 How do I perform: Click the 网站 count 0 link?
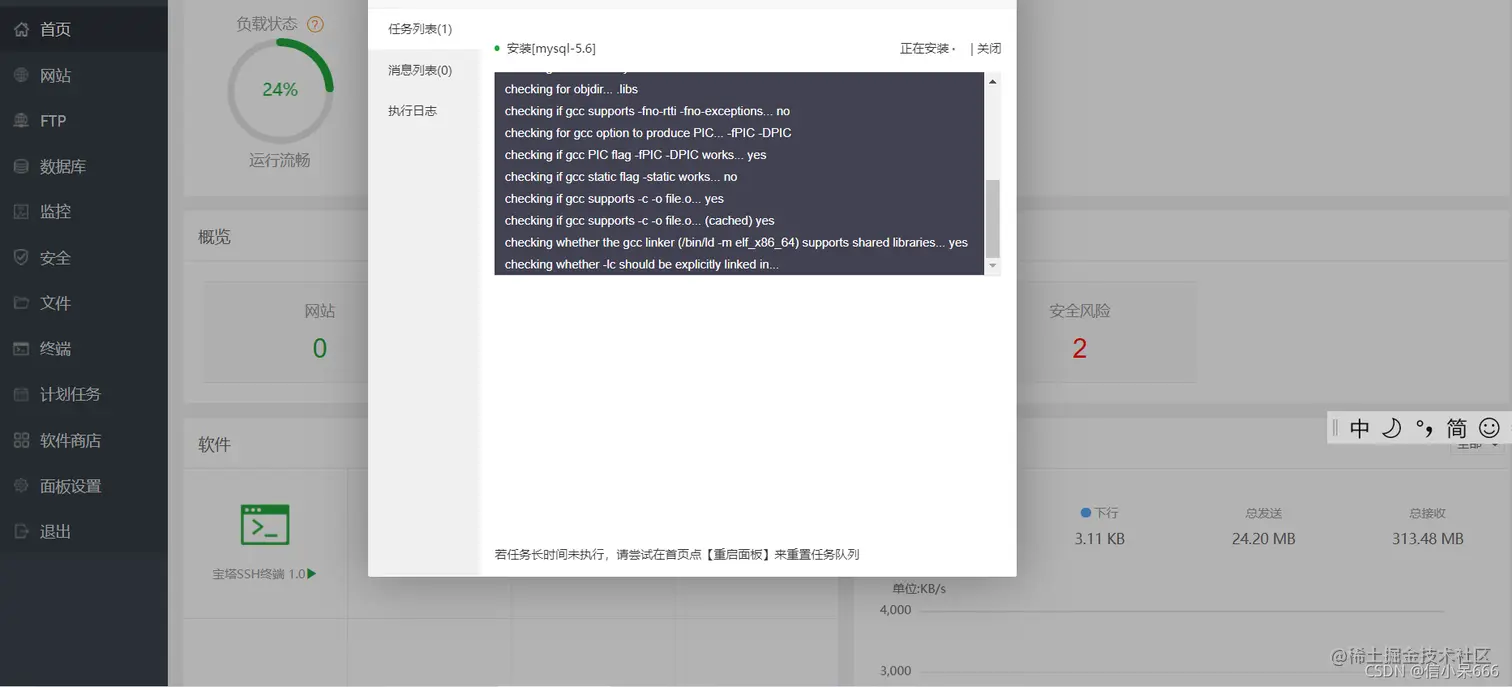click(320, 348)
